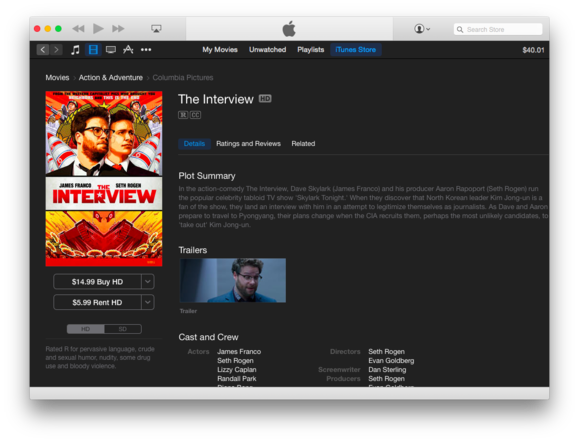
Task: Click the R rating badge
Action: pos(183,115)
